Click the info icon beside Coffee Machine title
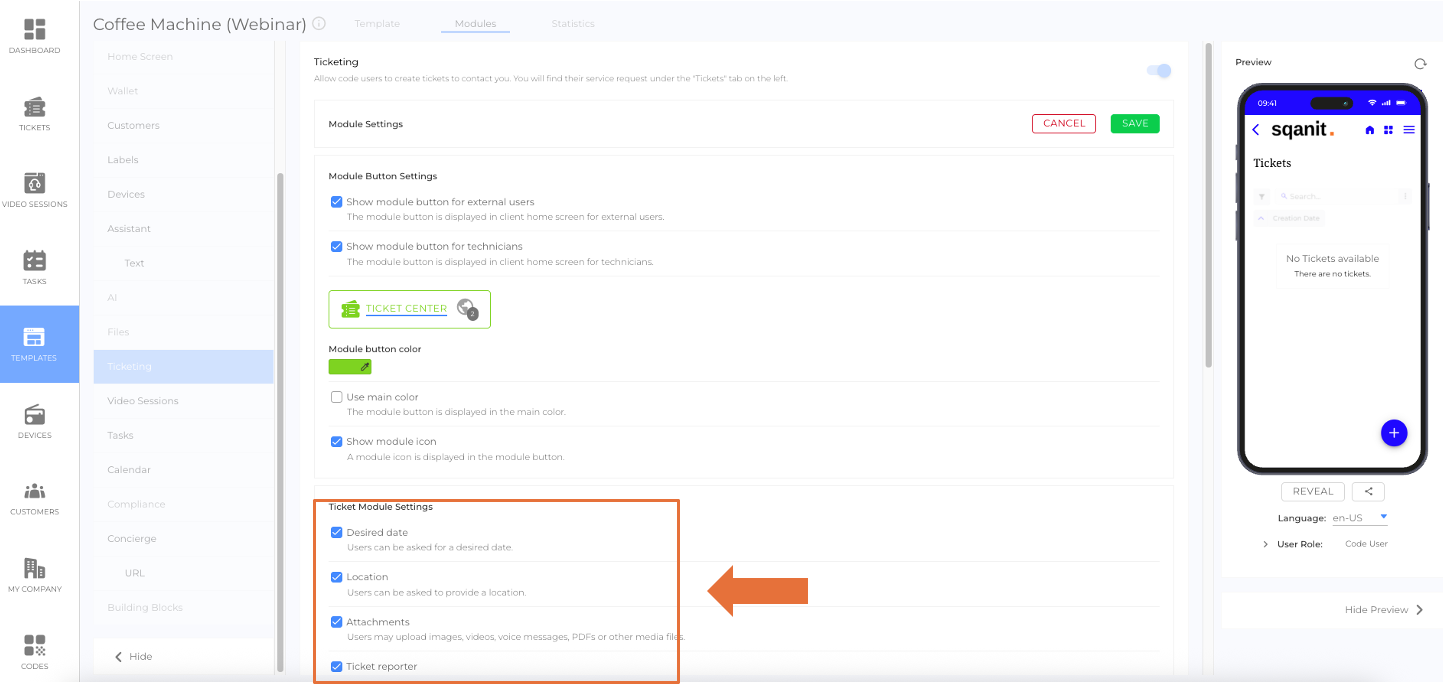The width and height of the screenshot is (1443, 688). [319, 23]
